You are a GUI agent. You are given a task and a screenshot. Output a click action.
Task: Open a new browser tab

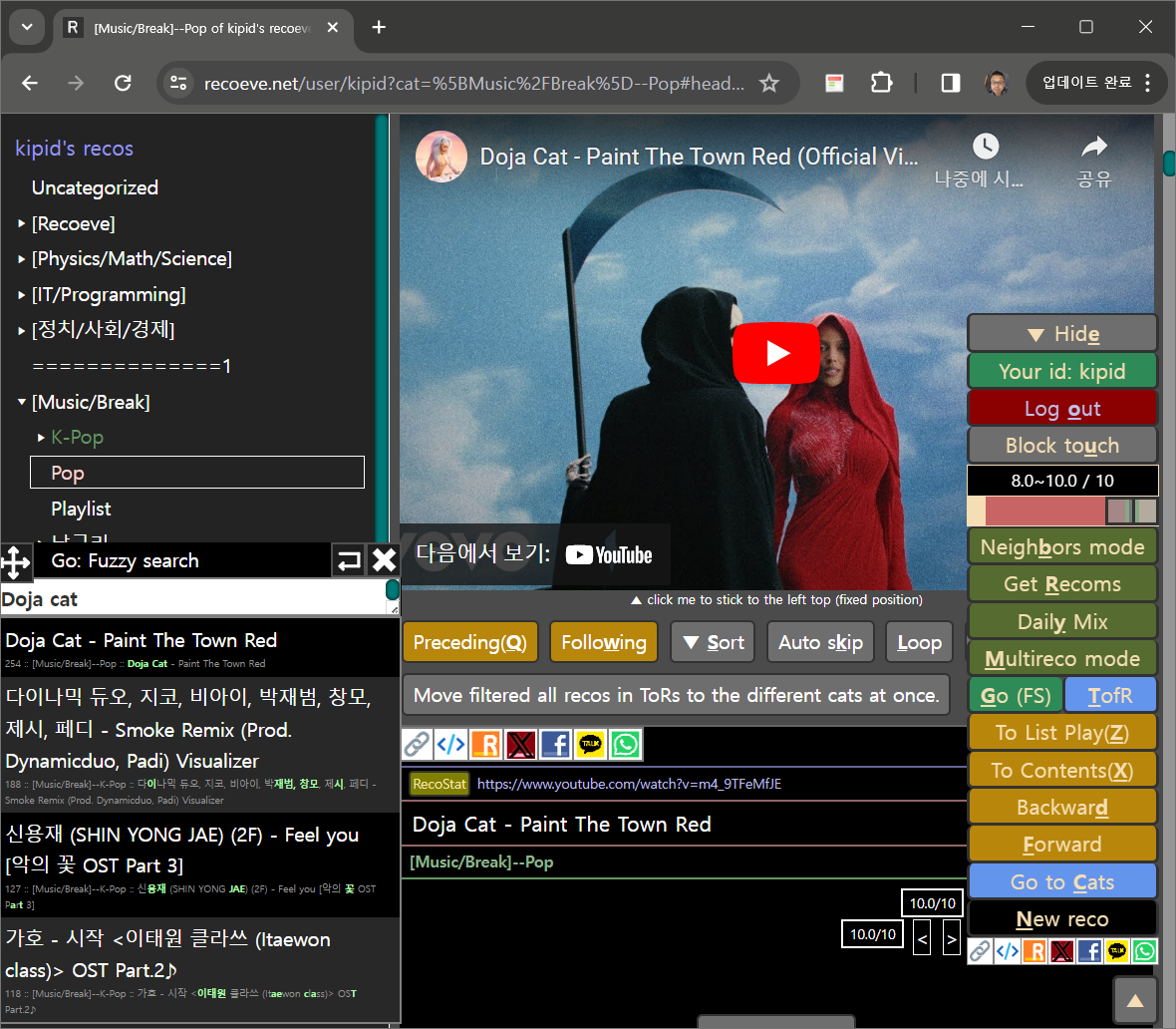pos(379,28)
